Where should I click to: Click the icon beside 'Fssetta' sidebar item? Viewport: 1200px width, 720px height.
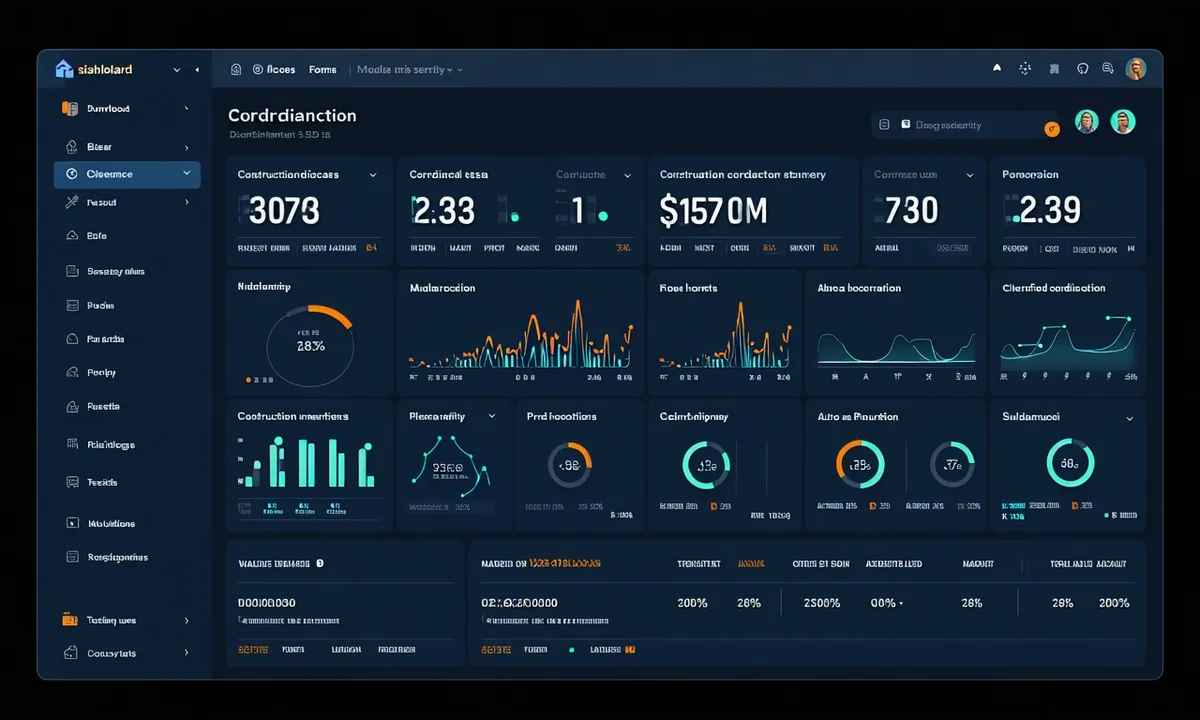(x=71, y=407)
